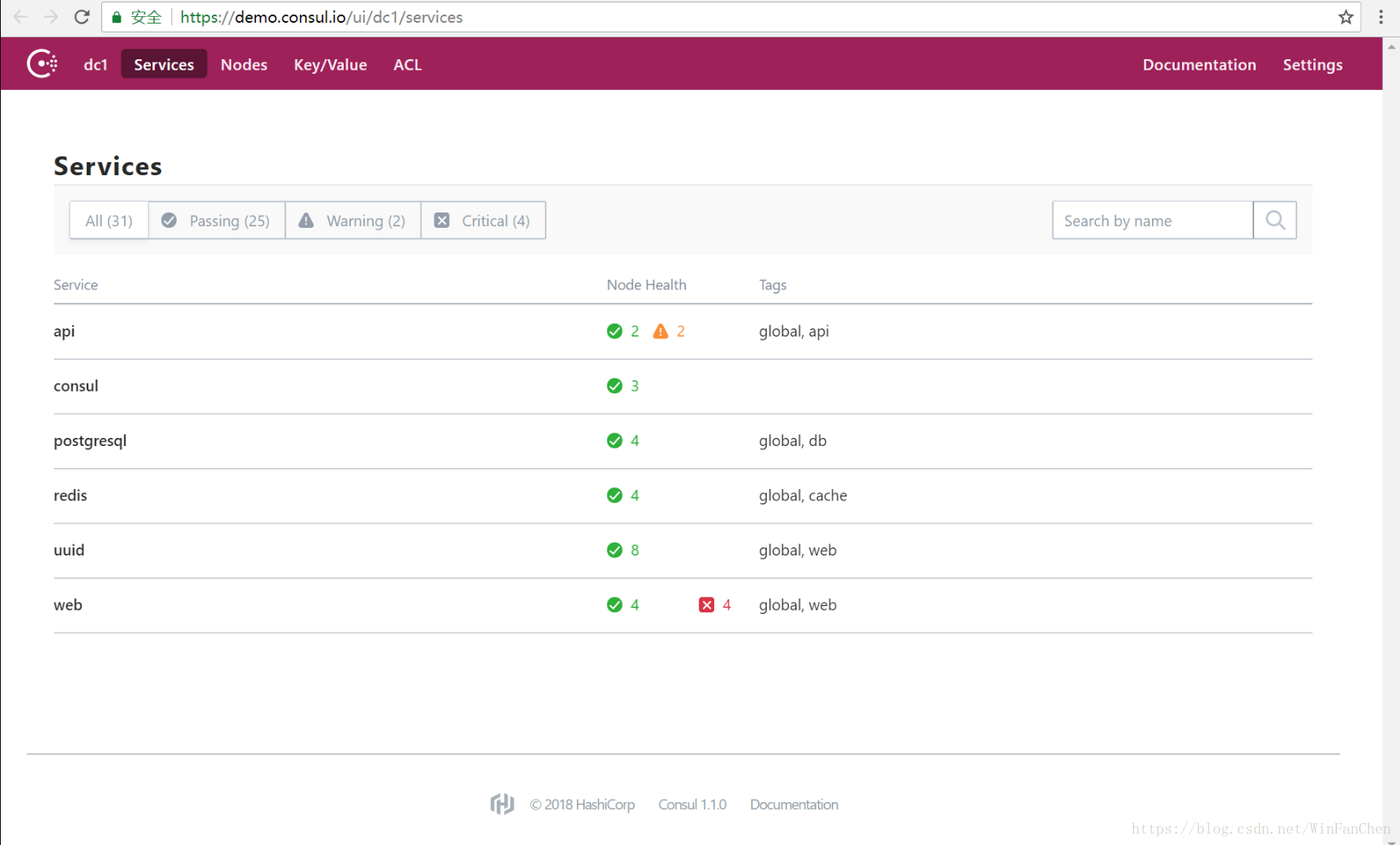
Task: Click the Consul logo icon
Action: coord(42,63)
